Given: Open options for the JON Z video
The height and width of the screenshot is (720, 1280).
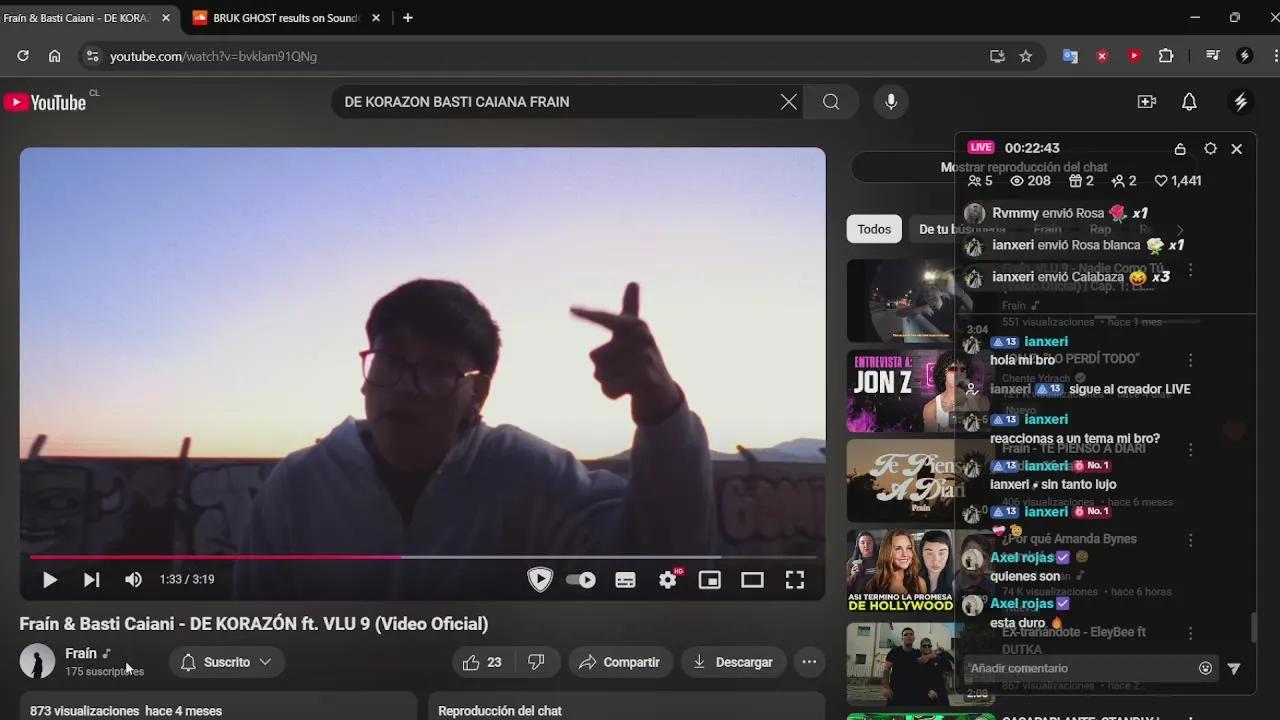Looking at the screenshot, I should pyautogui.click(x=1190, y=360).
